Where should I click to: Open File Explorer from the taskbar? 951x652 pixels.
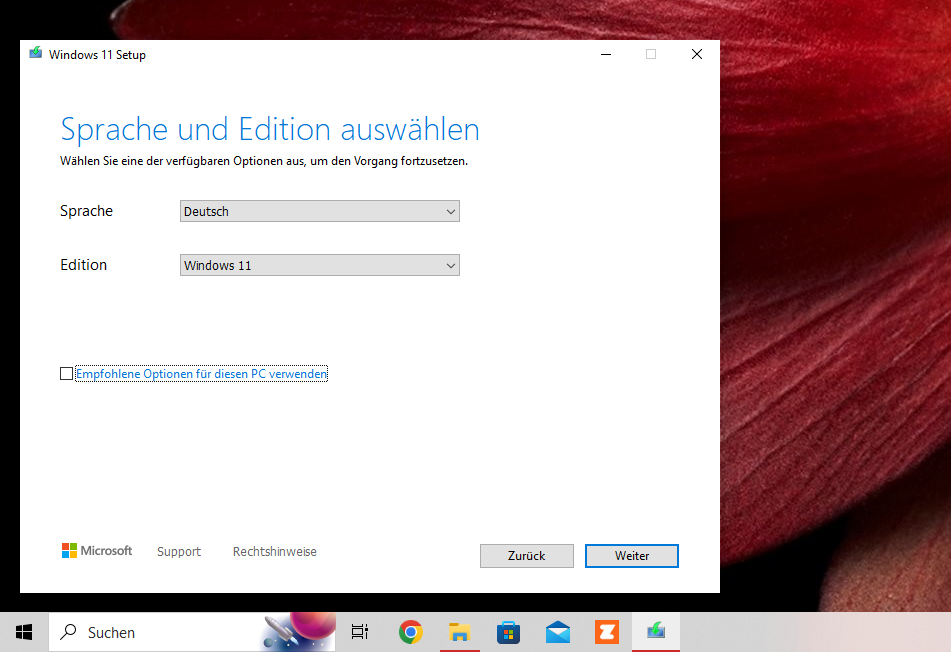tap(459, 632)
